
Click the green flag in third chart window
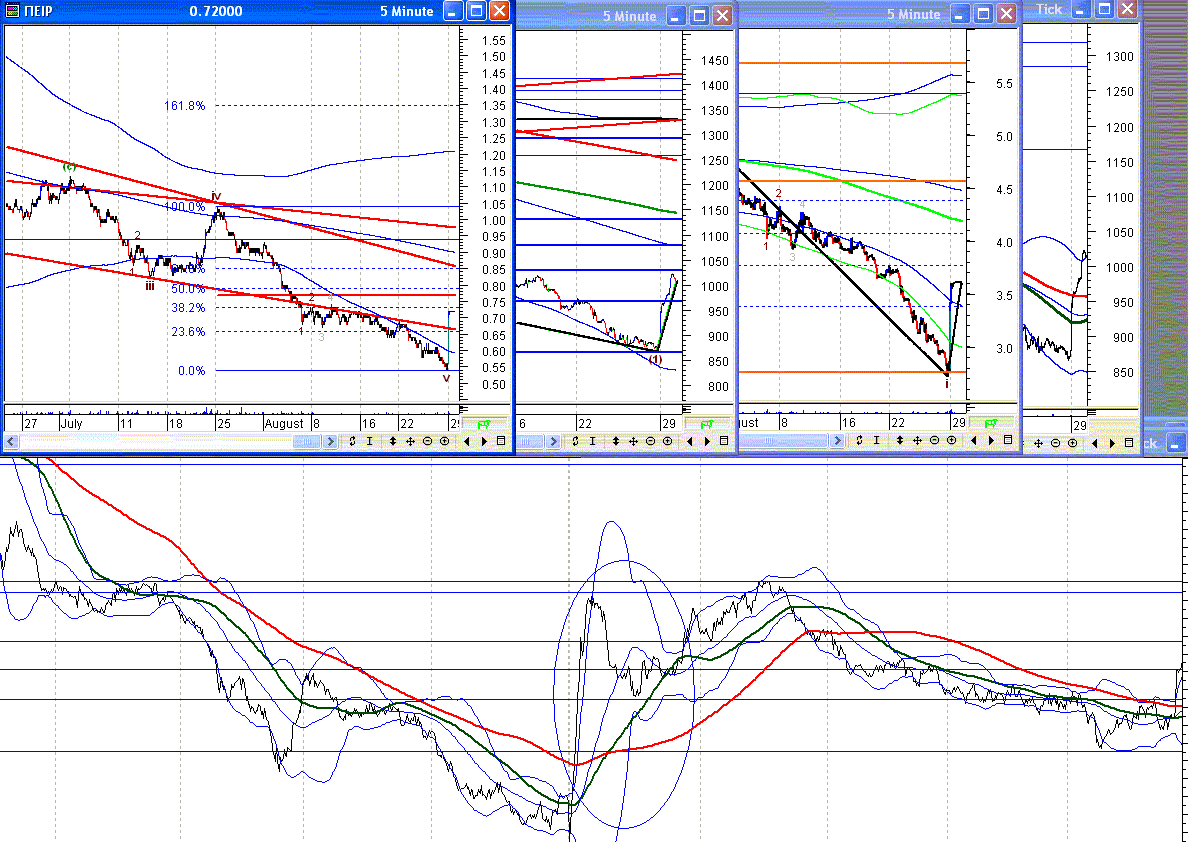pos(991,423)
